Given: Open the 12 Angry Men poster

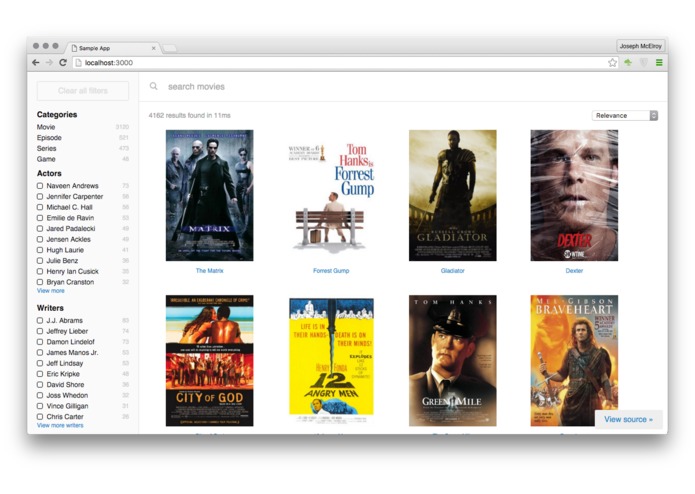Looking at the screenshot, I should tap(331, 361).
